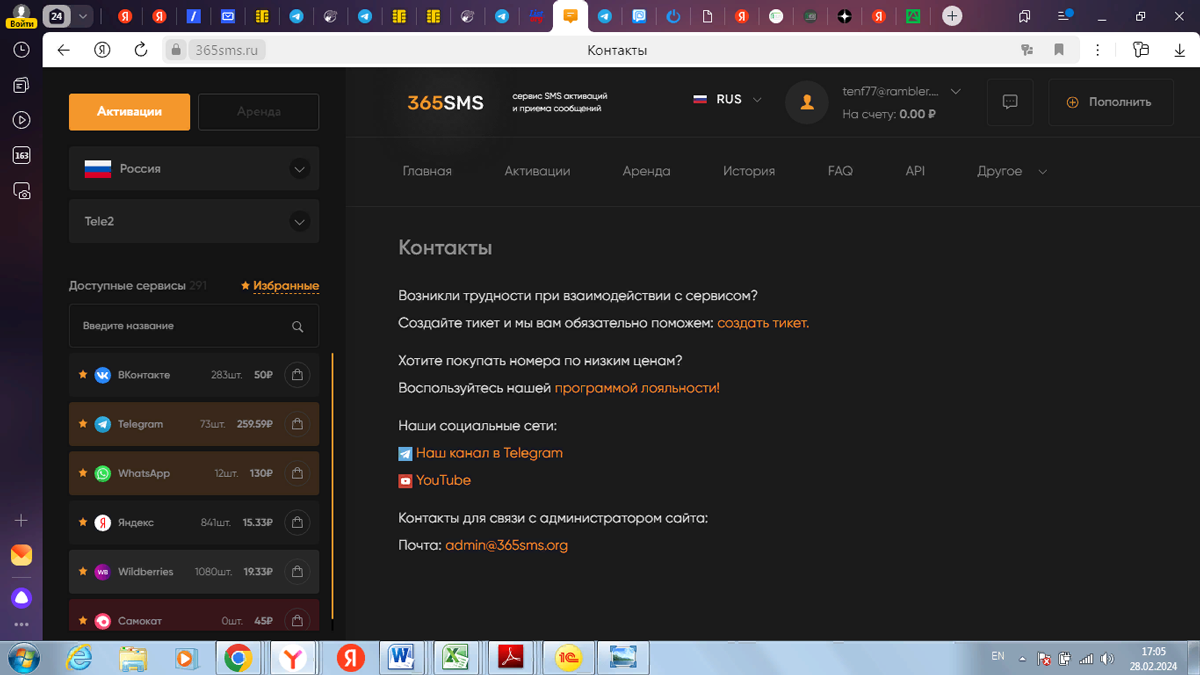Viewport: 1200px width, 675px height.
Task: Click the orange services list scrollbar
Action: (332, 488)
